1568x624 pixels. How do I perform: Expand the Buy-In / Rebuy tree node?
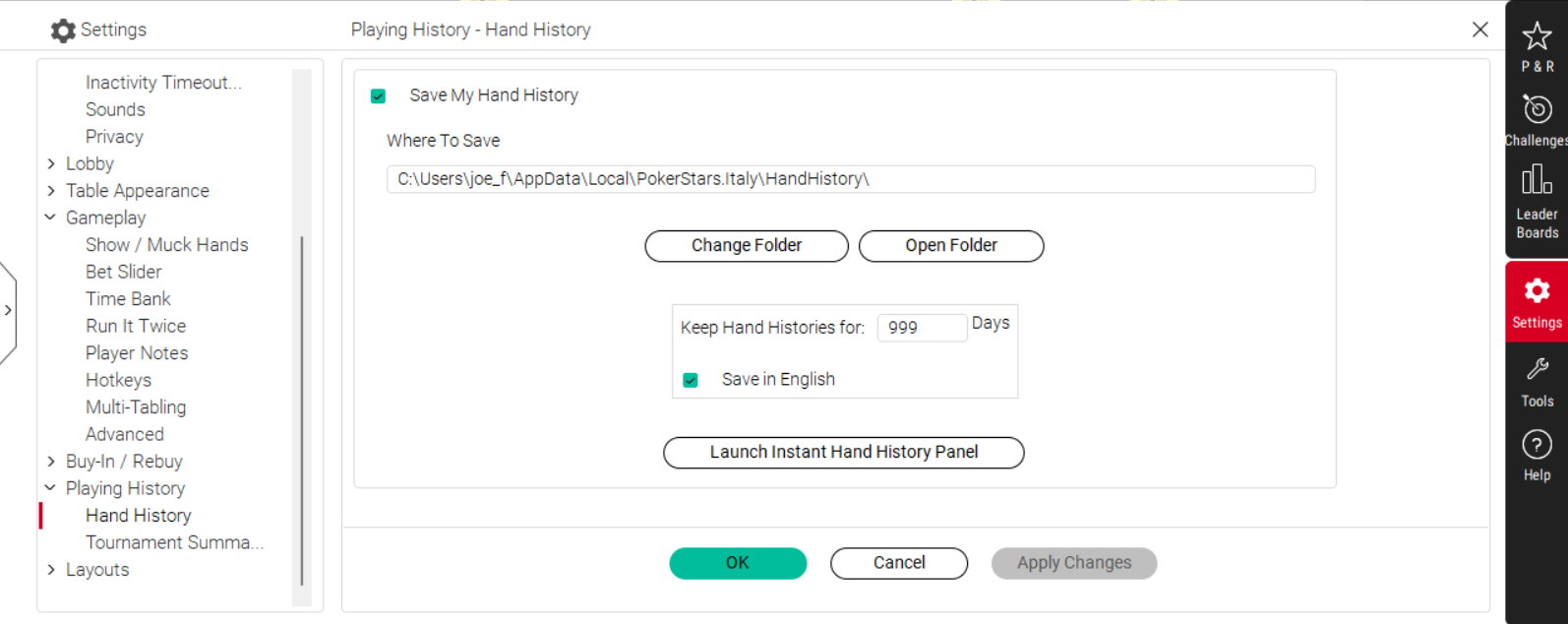pos(51,462)
